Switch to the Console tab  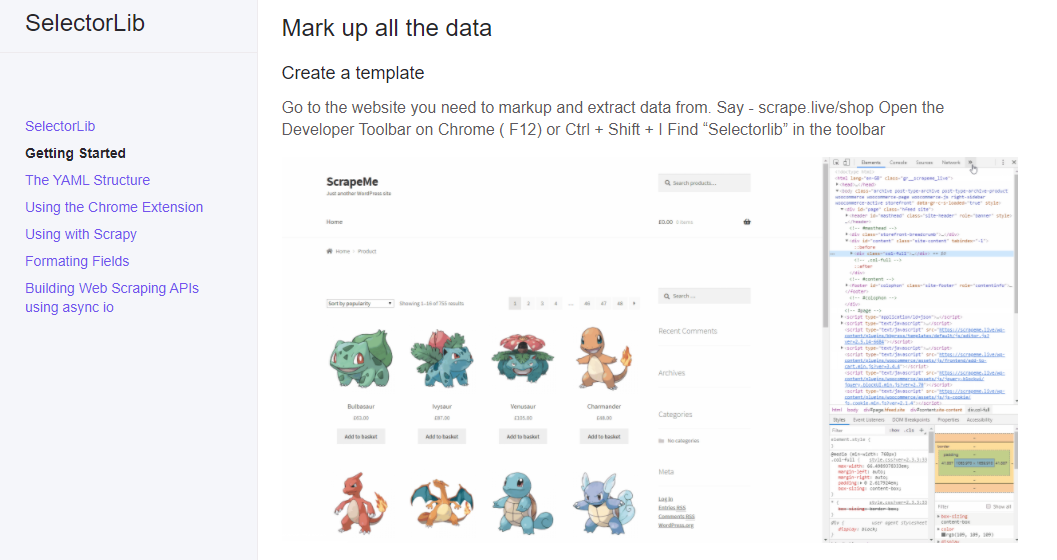(898, 162)
